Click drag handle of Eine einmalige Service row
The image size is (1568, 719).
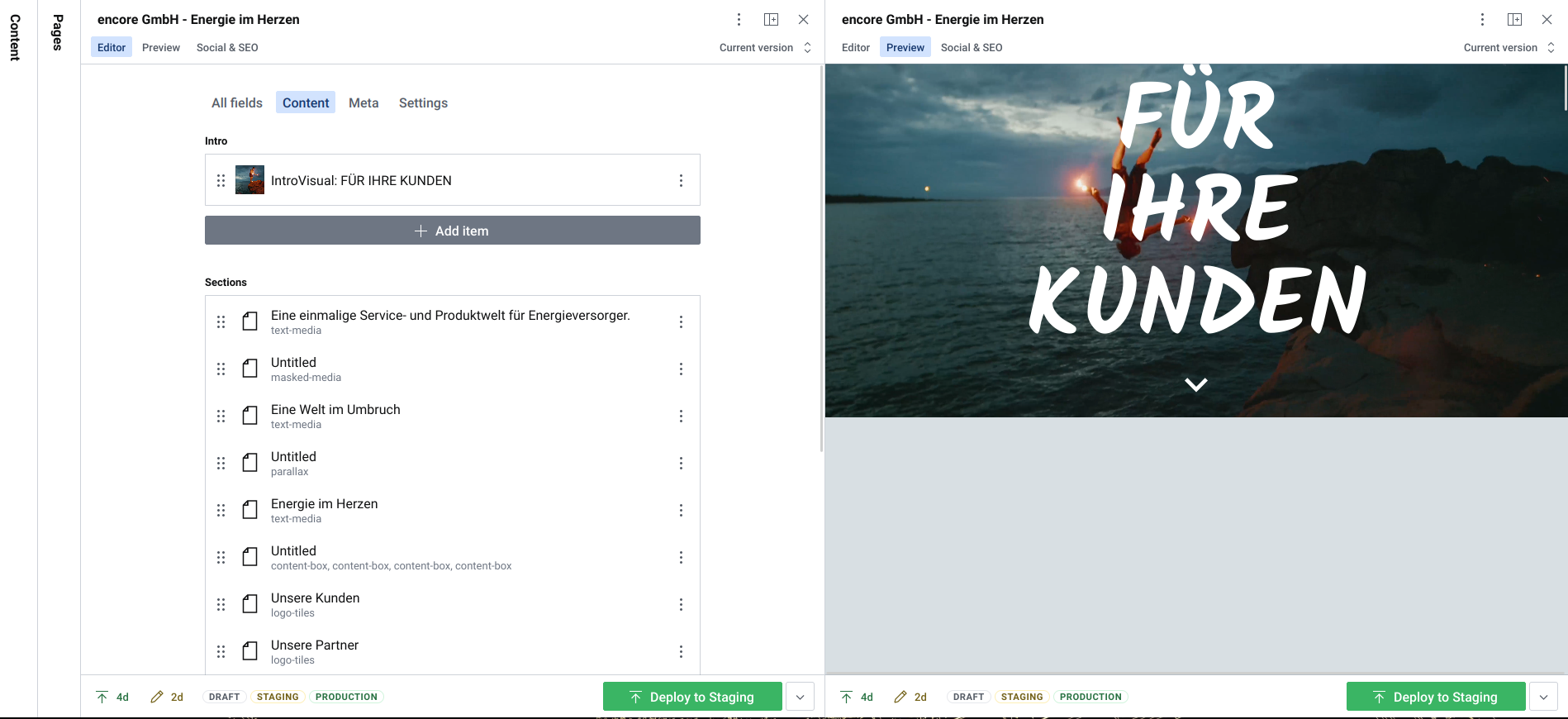221,321
